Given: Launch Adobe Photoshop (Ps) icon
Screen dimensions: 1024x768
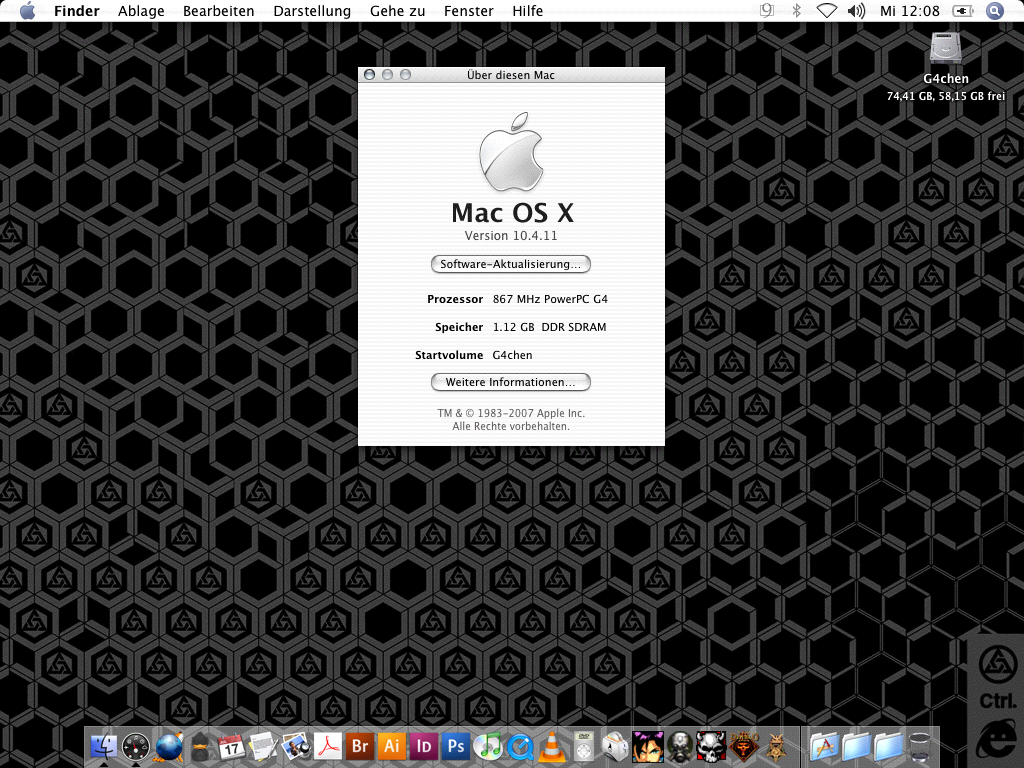Looking at the screenshot, I should coord(456,746).
